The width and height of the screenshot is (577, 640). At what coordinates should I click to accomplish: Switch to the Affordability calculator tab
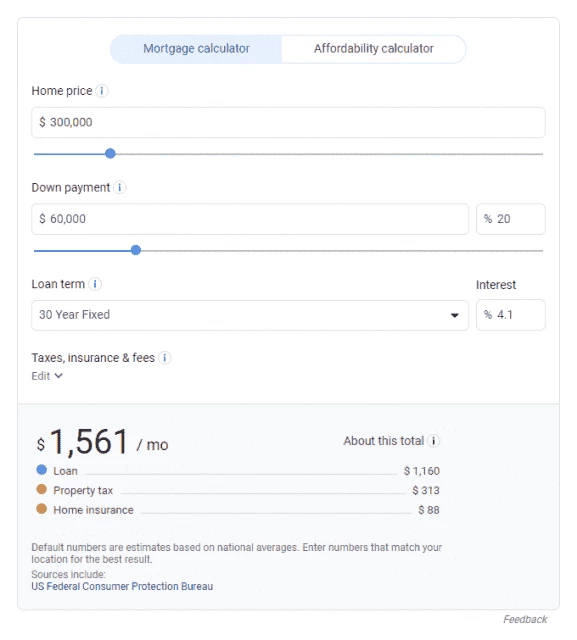click(373, 49)
